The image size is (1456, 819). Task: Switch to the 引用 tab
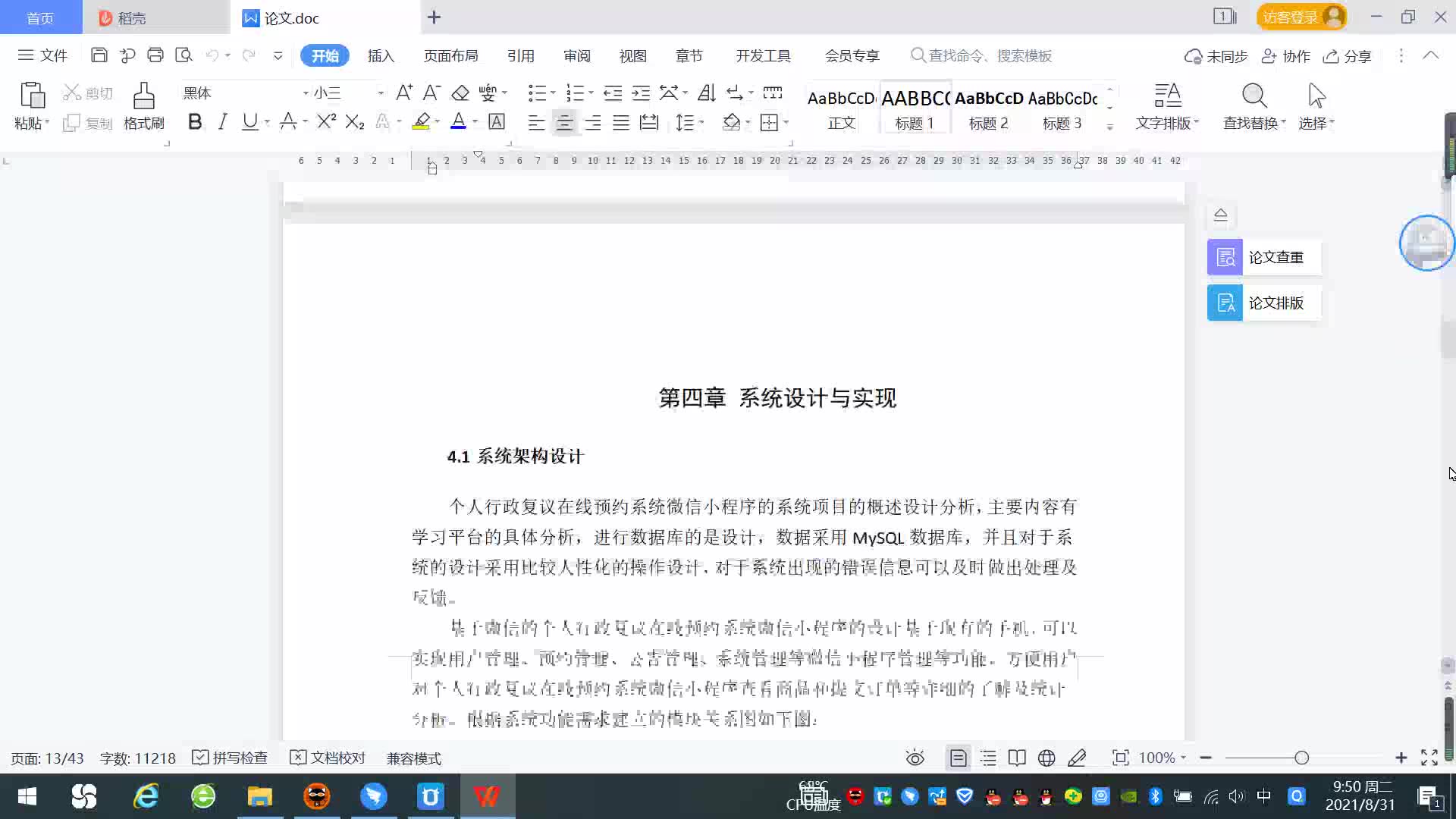click(x=520, y=55)
